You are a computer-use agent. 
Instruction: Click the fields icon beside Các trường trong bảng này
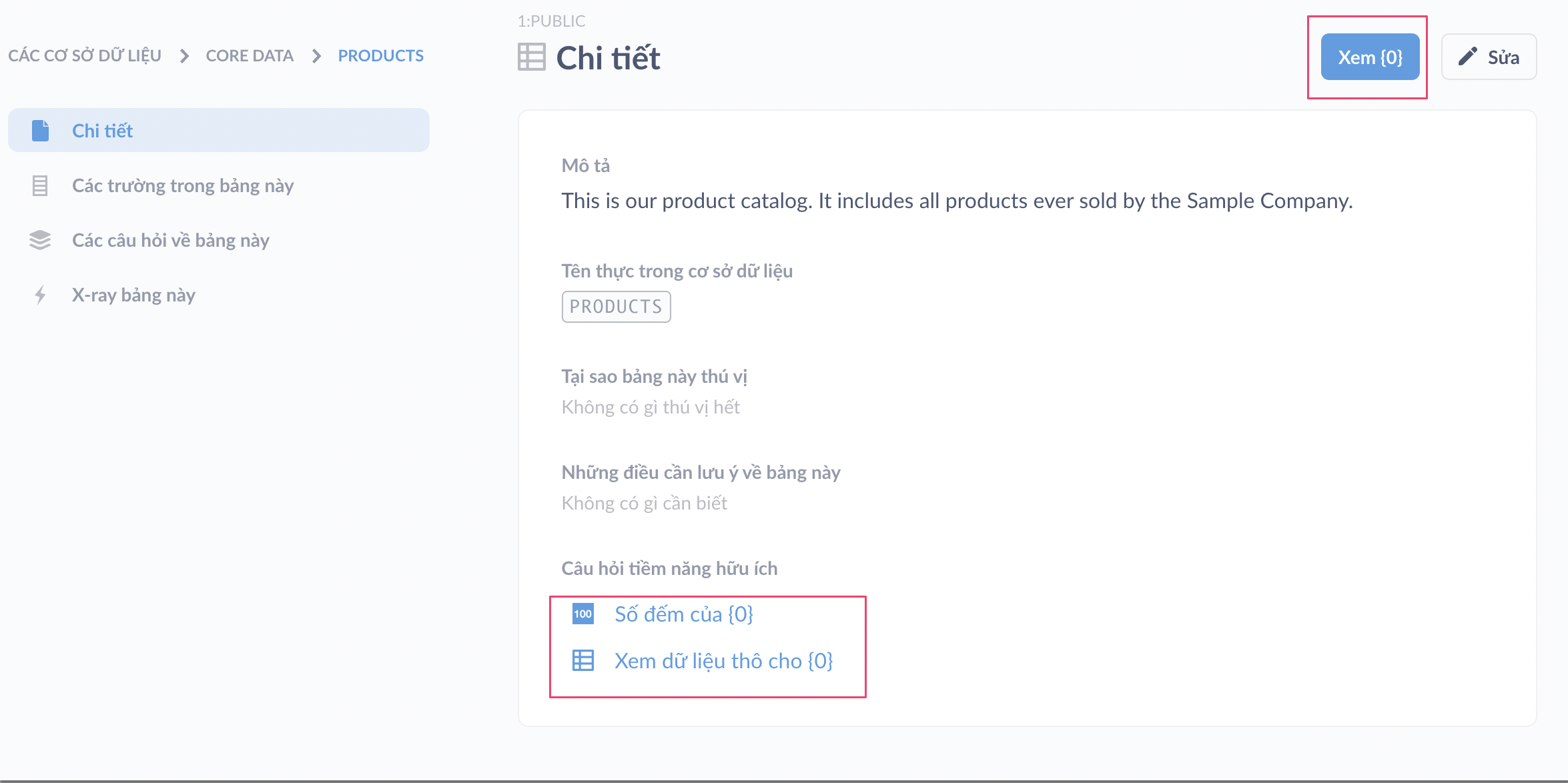click(41, 185)
